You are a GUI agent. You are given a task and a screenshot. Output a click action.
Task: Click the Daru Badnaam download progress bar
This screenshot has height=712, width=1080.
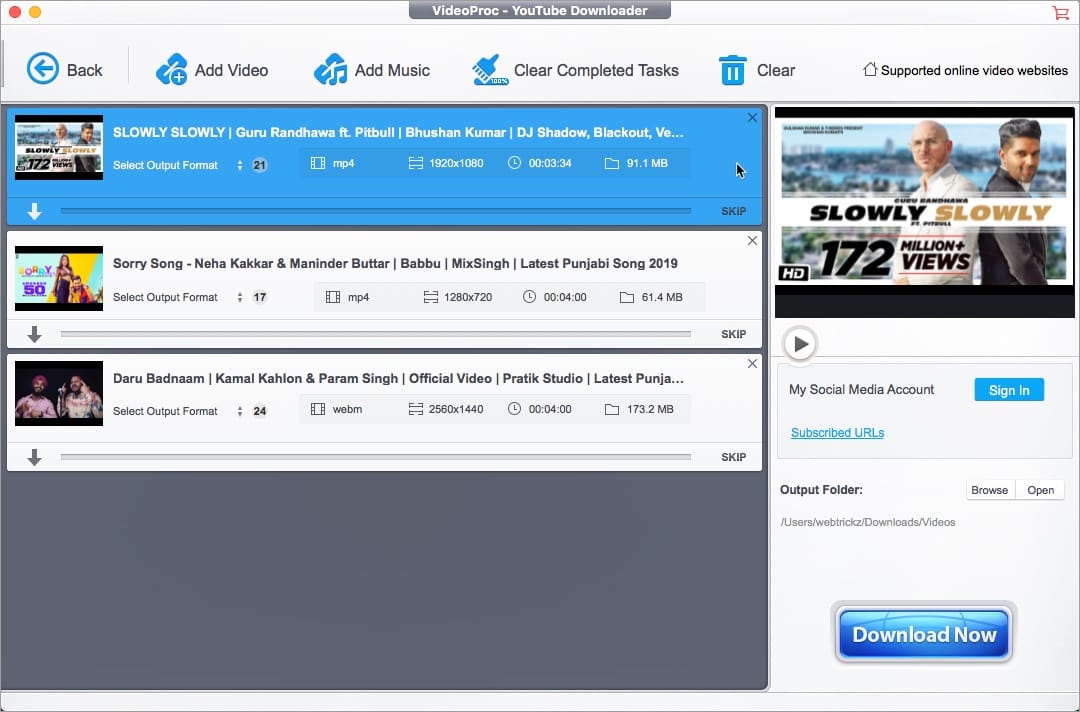click(375, 457)
